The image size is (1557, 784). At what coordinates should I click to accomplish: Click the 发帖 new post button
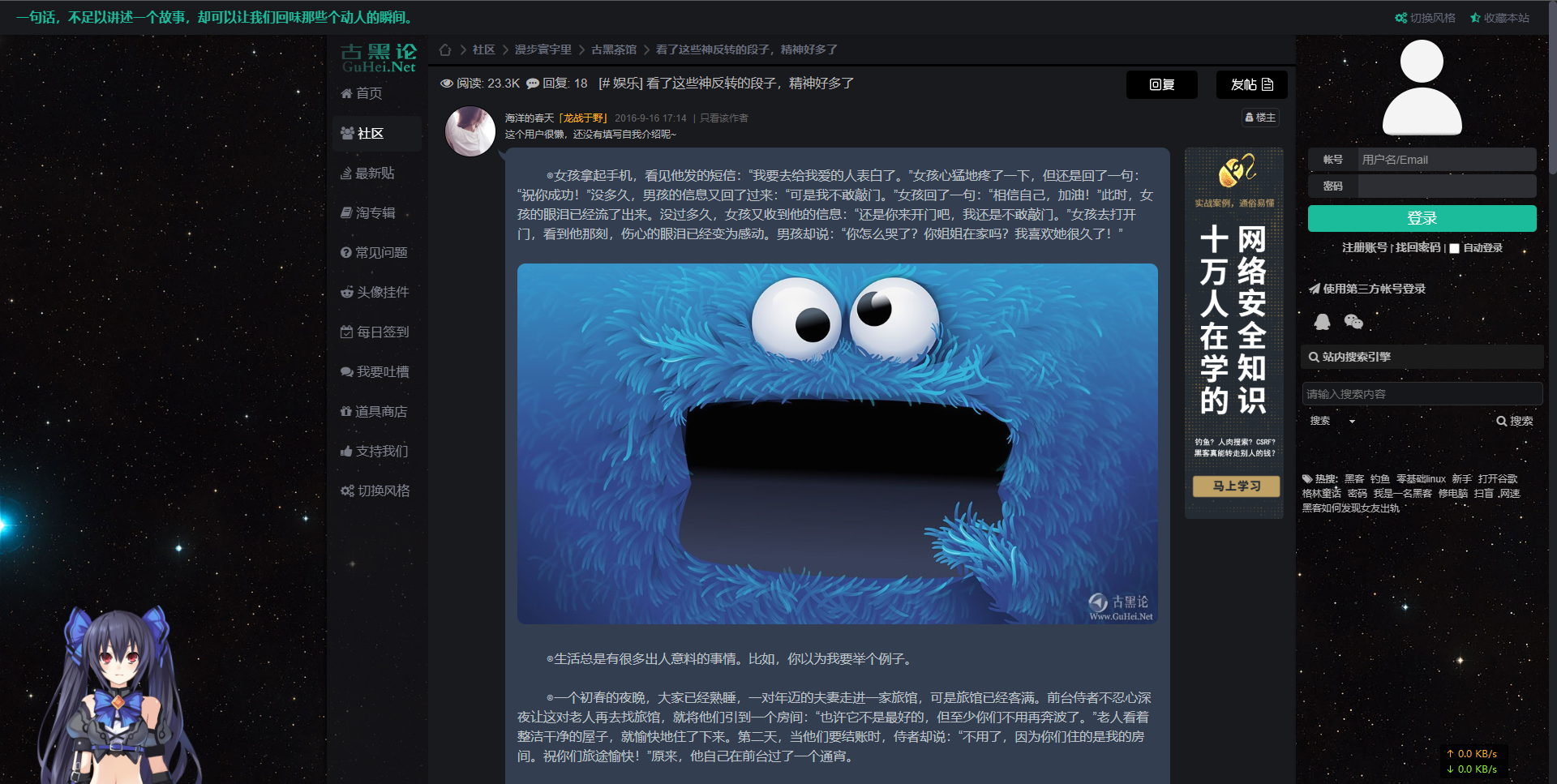pos(1251,84)
